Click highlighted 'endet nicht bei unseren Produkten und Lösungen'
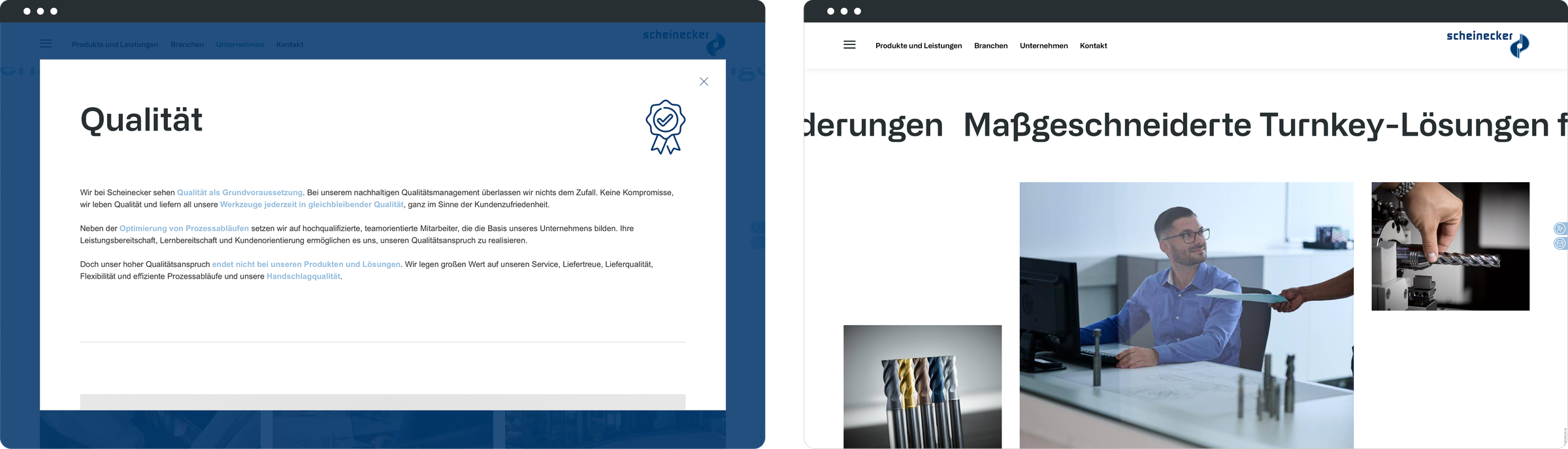 (x=306, y=264)
